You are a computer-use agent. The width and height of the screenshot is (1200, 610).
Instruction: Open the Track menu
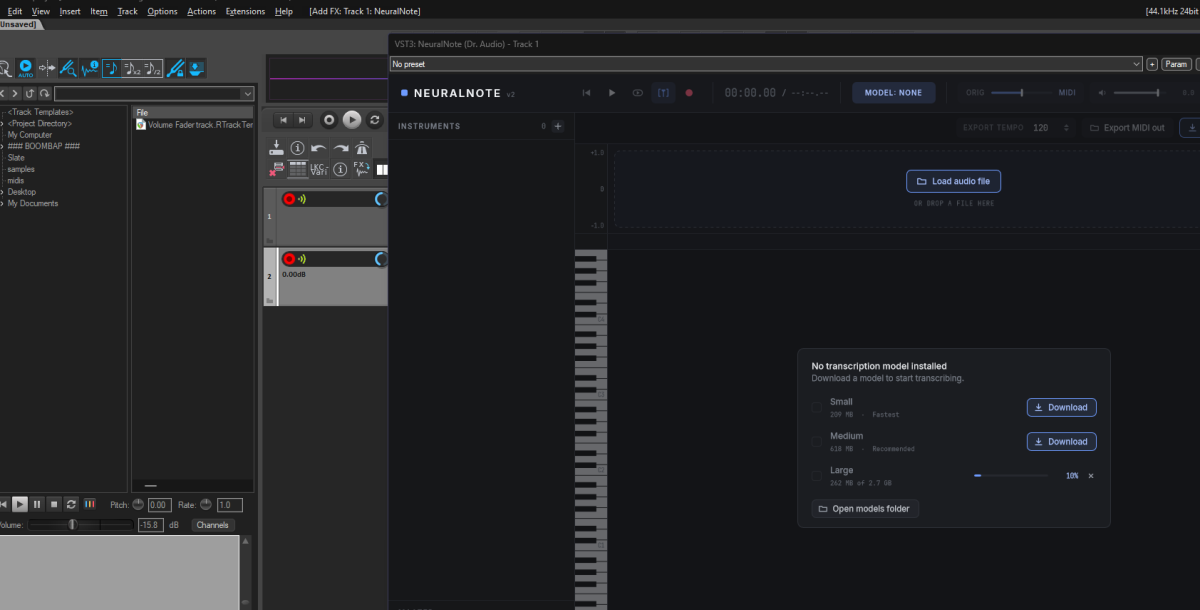[127, 11]
